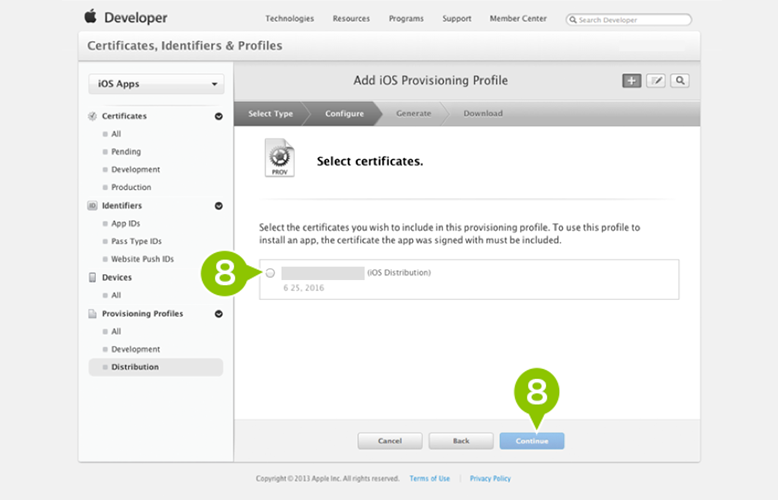Click the Certificates heading in sidebar
The width and height of the screenshot is (778, 500).
124,116
